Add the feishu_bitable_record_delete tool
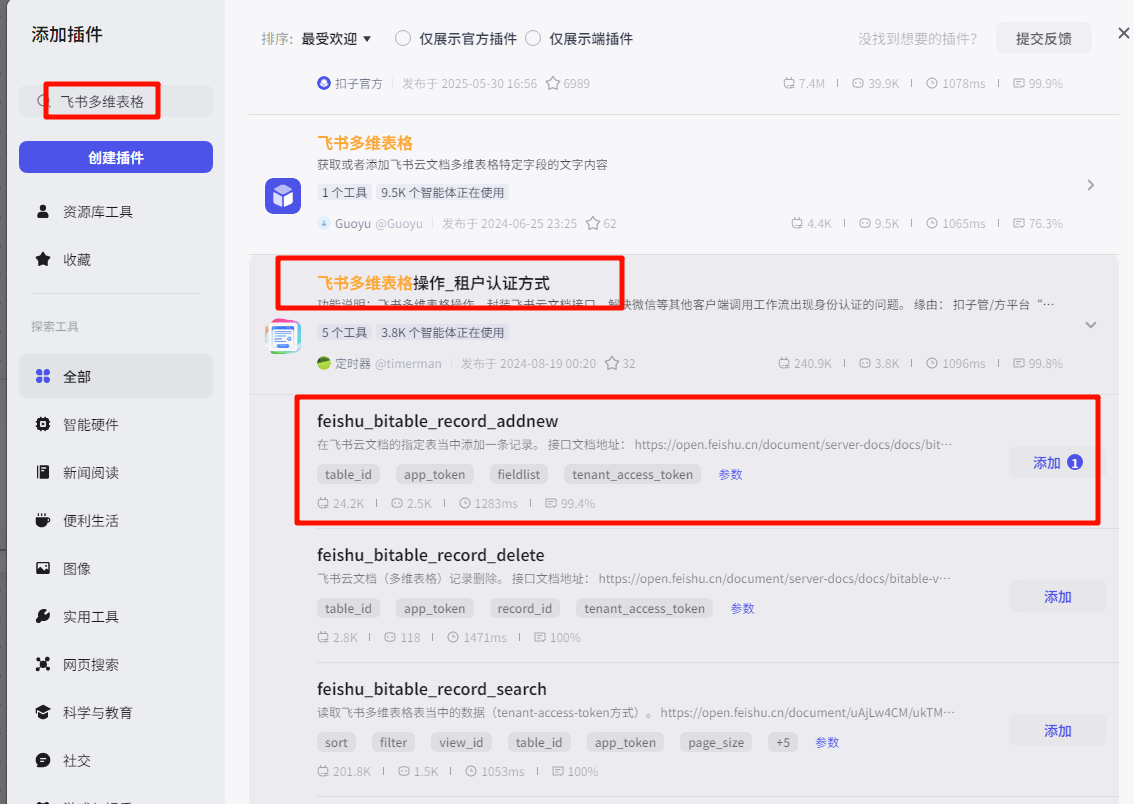1134x804 pixels. coord(1057,597)
